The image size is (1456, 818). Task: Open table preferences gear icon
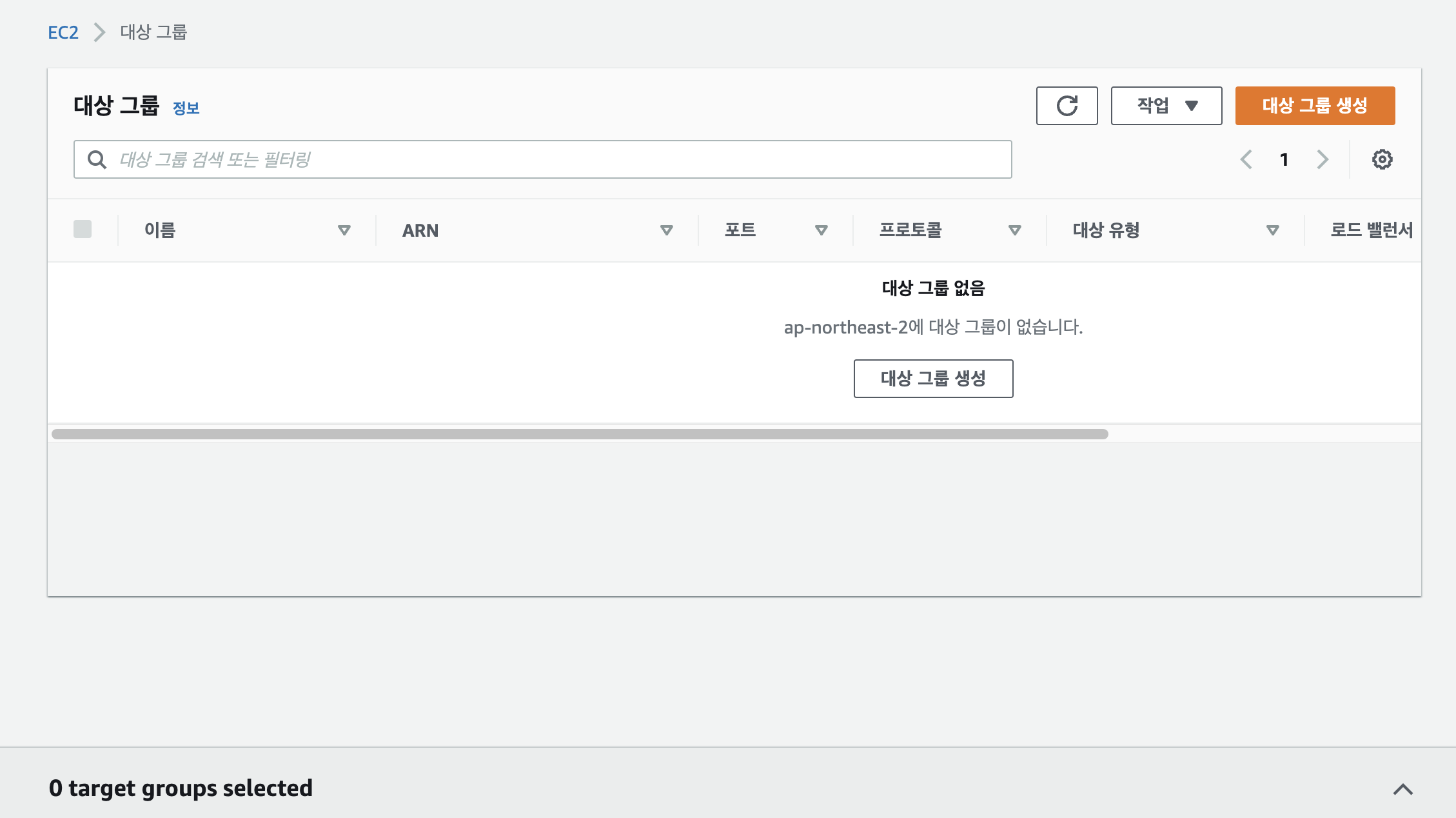pyautogui.click(x=1382, y=159)
